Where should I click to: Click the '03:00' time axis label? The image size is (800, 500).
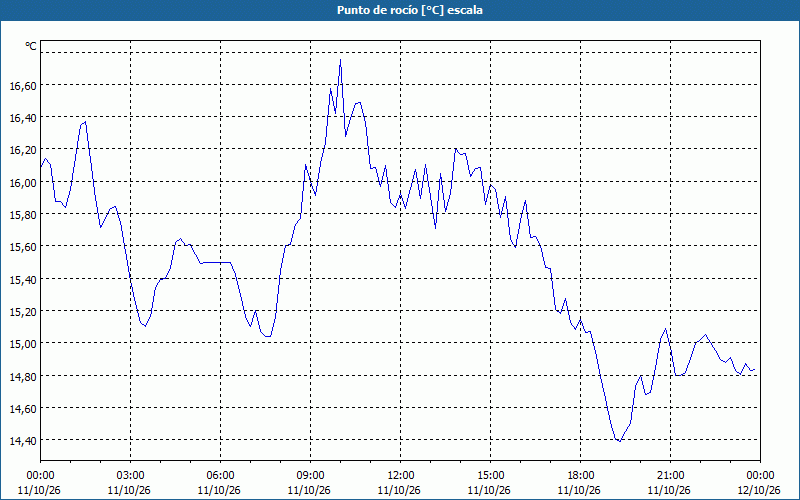pyautogui.click(x=131, y=476)
